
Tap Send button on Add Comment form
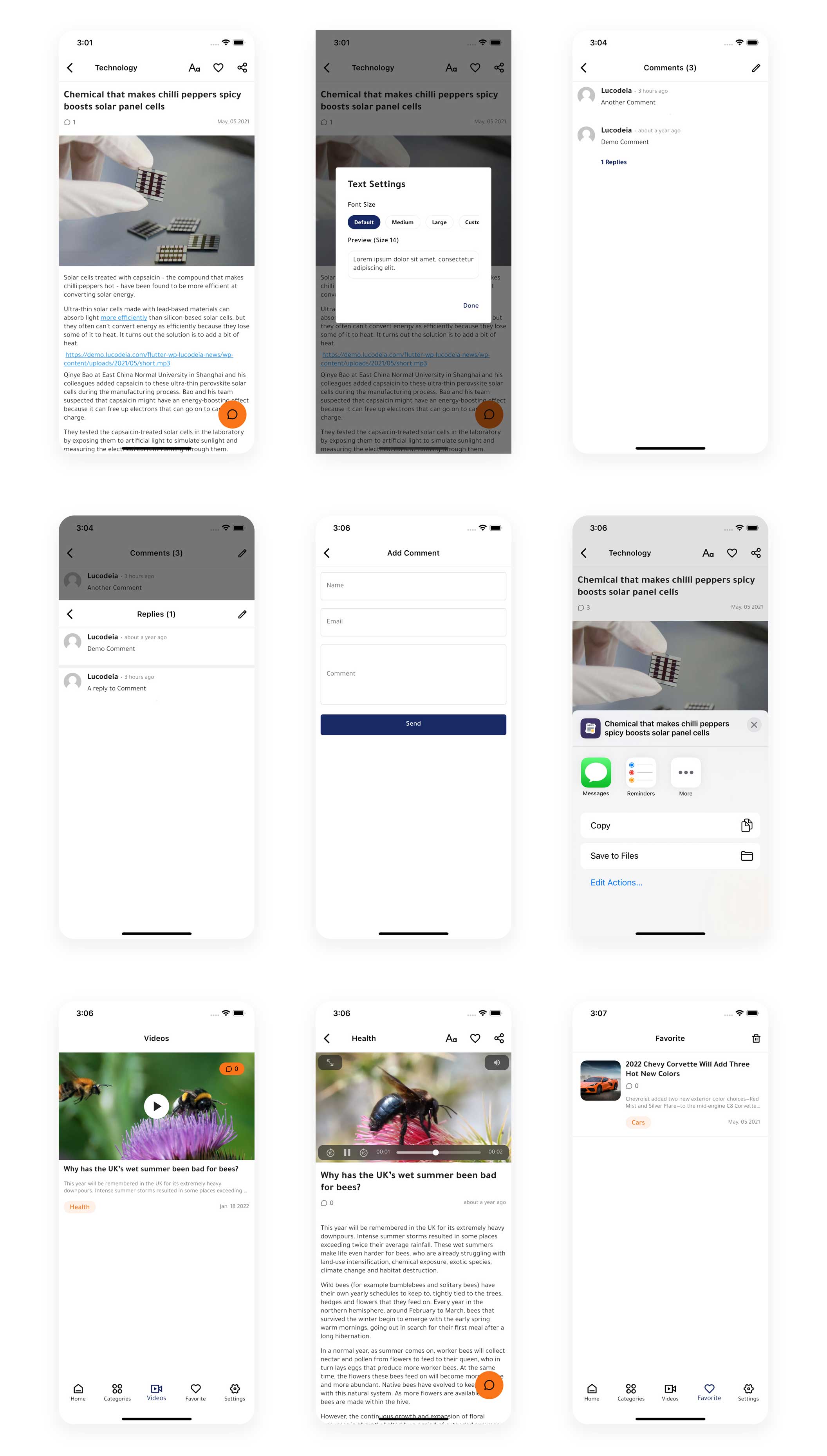pyautogui.click(x=413, y=724)
